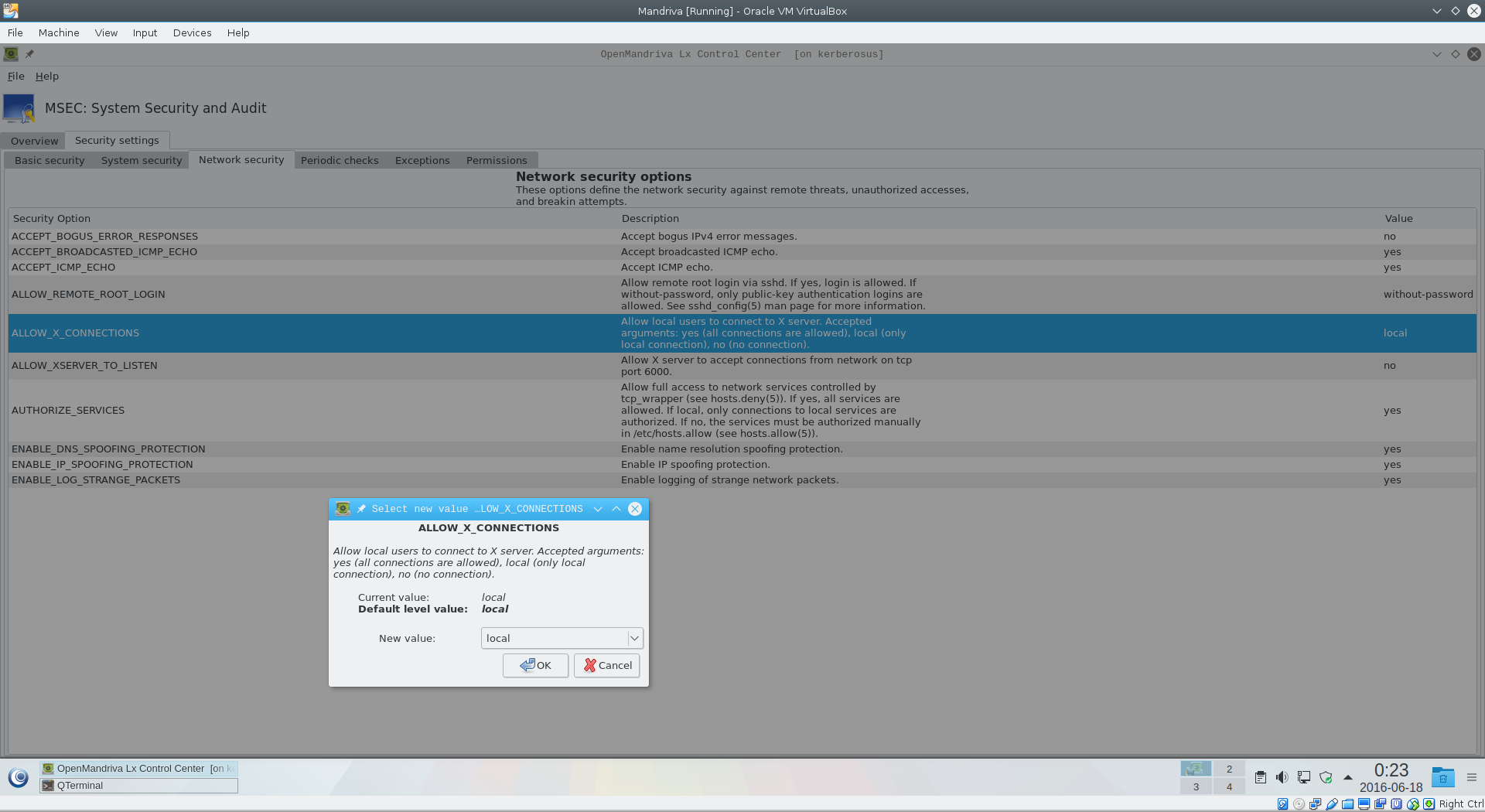Select ENABLE_DNS_SPOOFING_PROTECTION row

pos(742,449)
